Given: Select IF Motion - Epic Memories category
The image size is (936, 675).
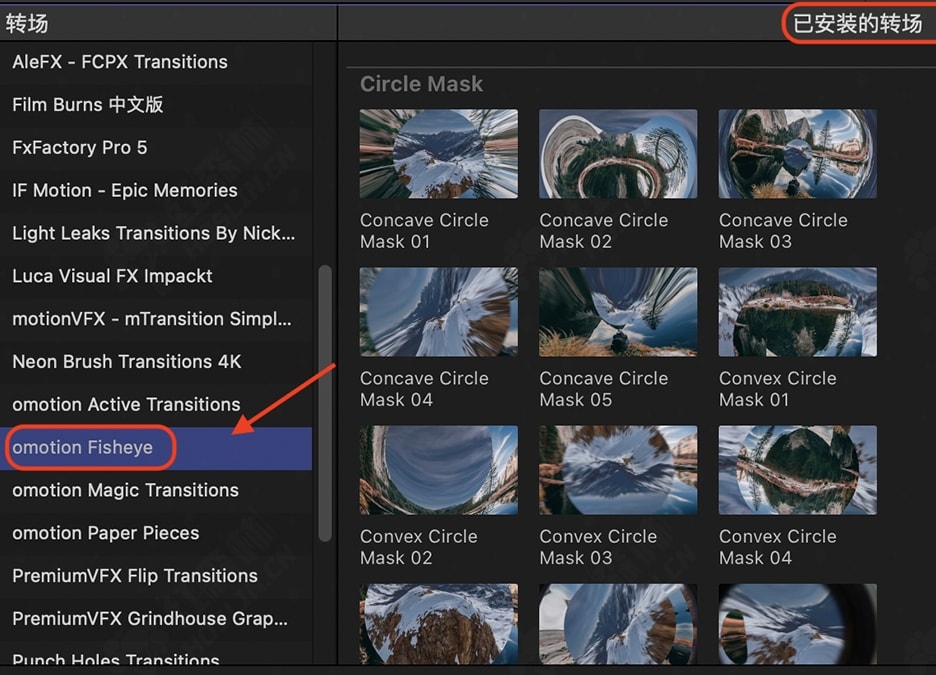Looking at the screenshot, I should (125, 191).
